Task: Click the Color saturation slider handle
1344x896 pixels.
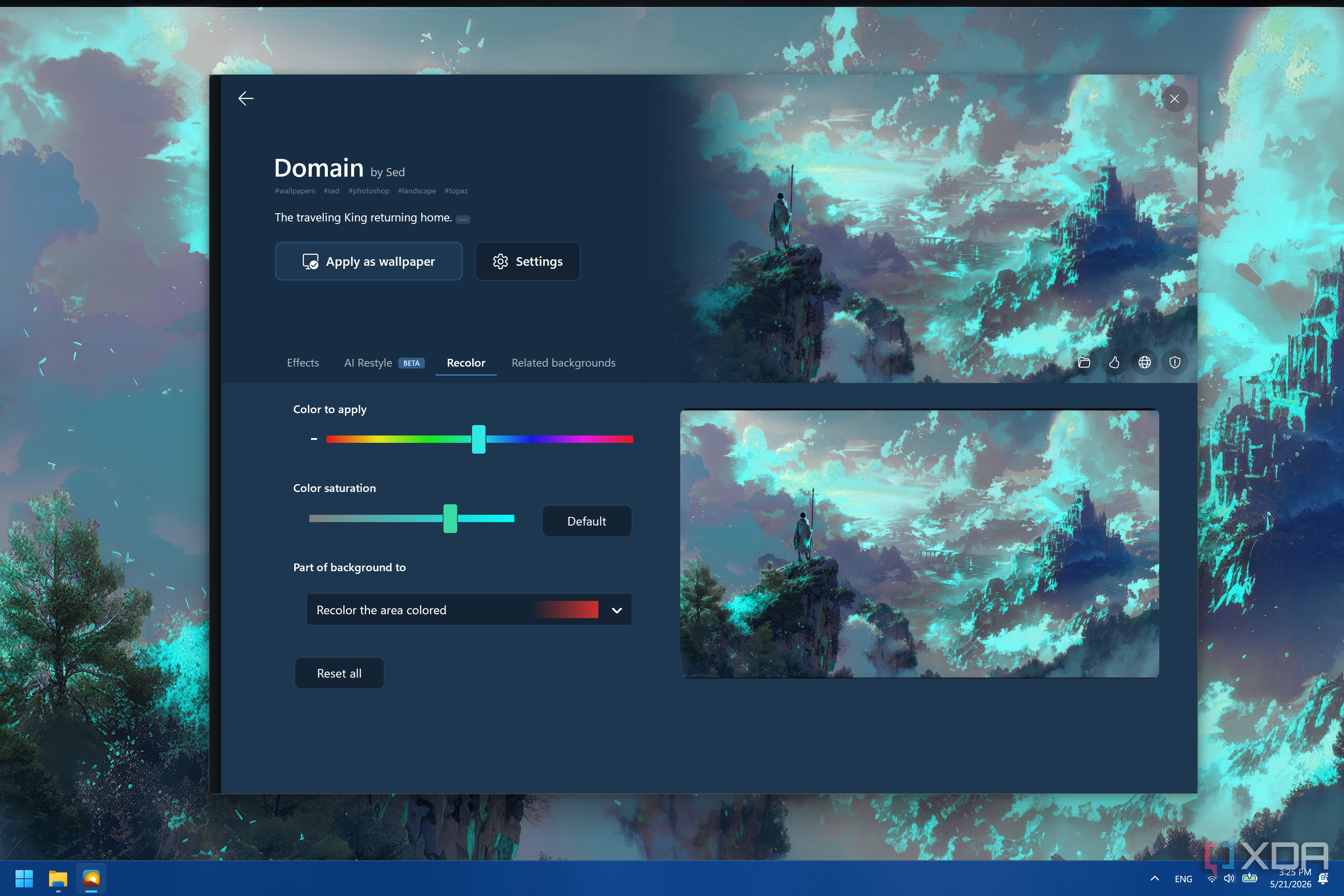Action: tap(450, 518)
